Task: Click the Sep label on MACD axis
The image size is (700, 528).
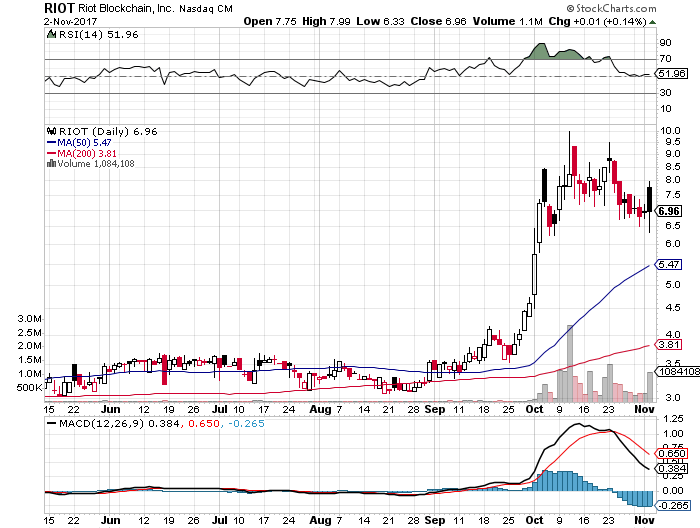Action: pos(435,520)
